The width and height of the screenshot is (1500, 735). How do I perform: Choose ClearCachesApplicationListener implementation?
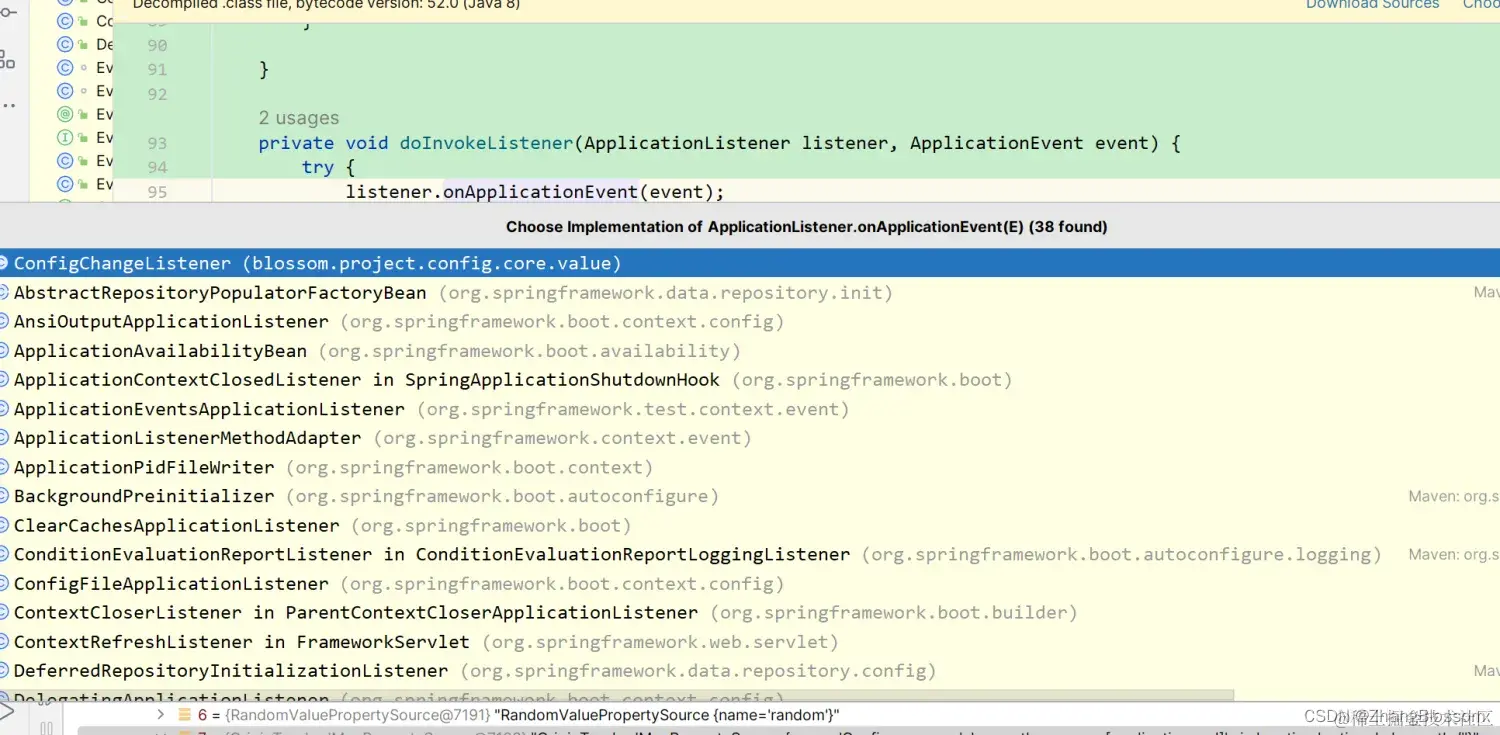pos(750,525)
